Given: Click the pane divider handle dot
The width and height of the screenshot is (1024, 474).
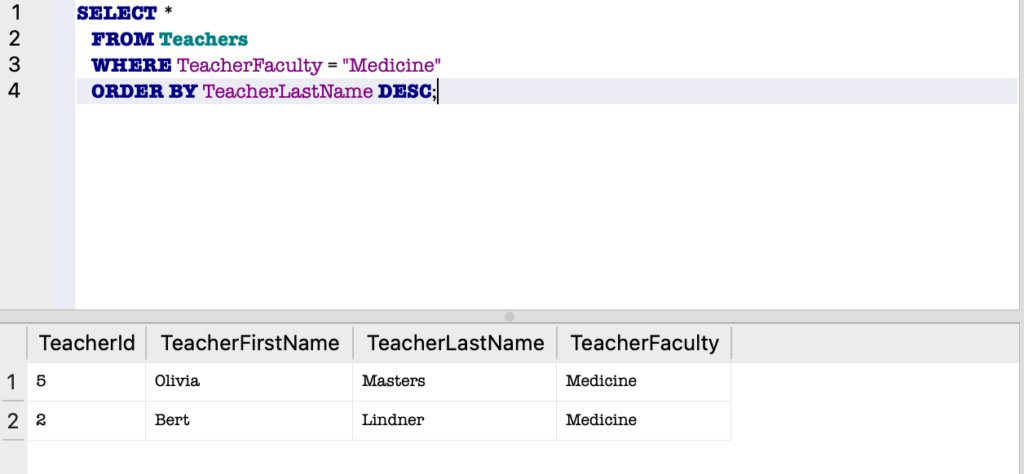Looking at the screenshot, I should click(x=509, y=317).
